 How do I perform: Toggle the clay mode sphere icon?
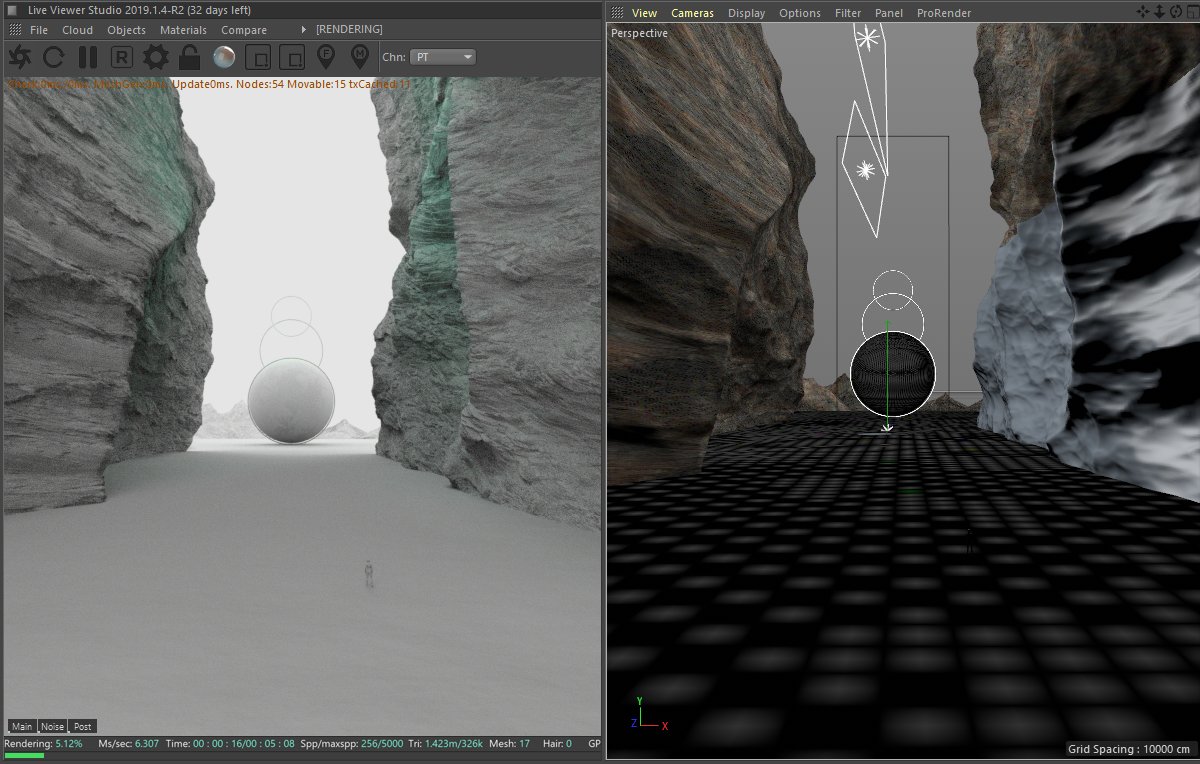coord(224,57)
